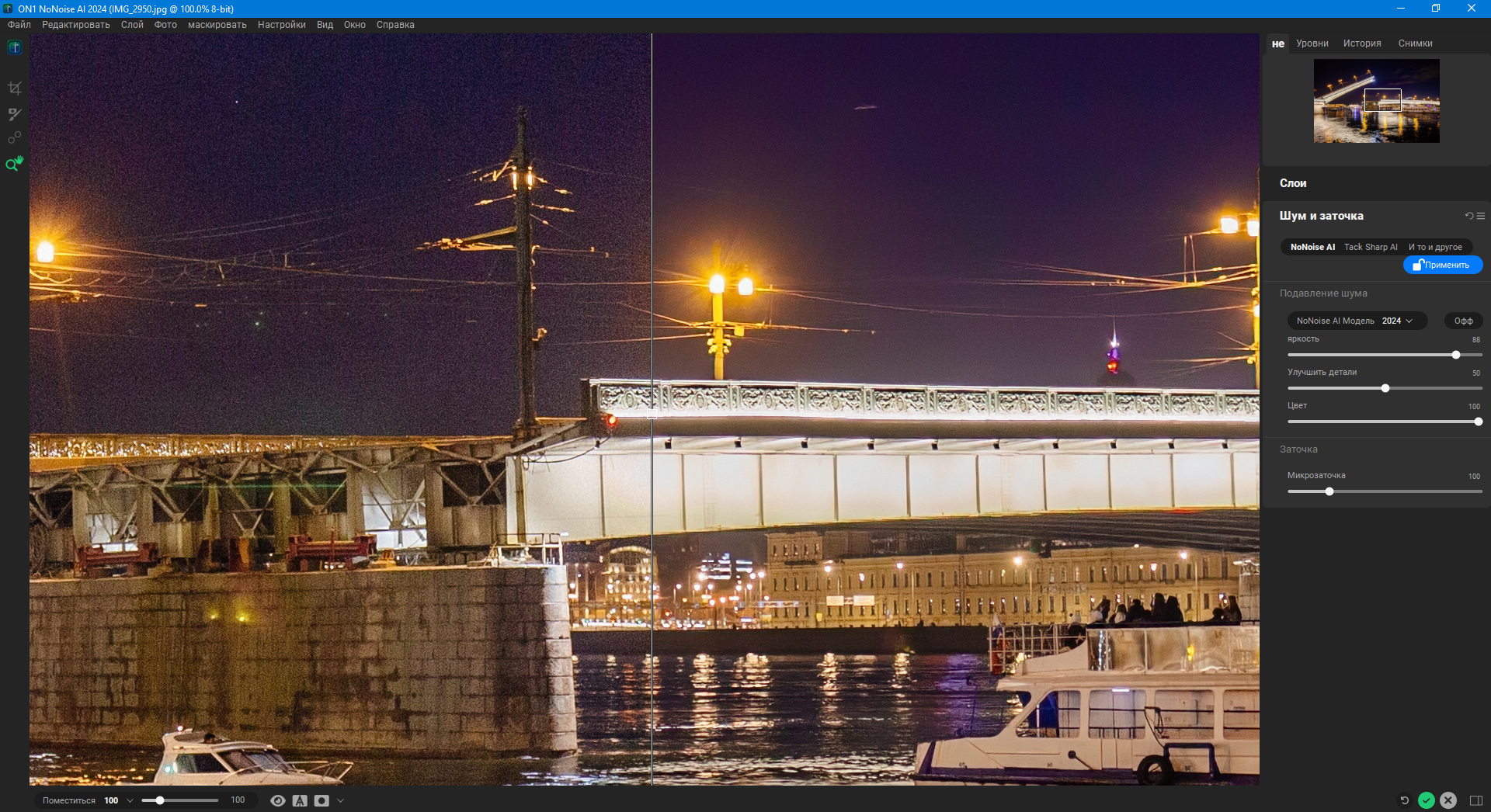Choose the Tack Sharp AI mode
The image size is (1491, 812).
point(1370,247)
